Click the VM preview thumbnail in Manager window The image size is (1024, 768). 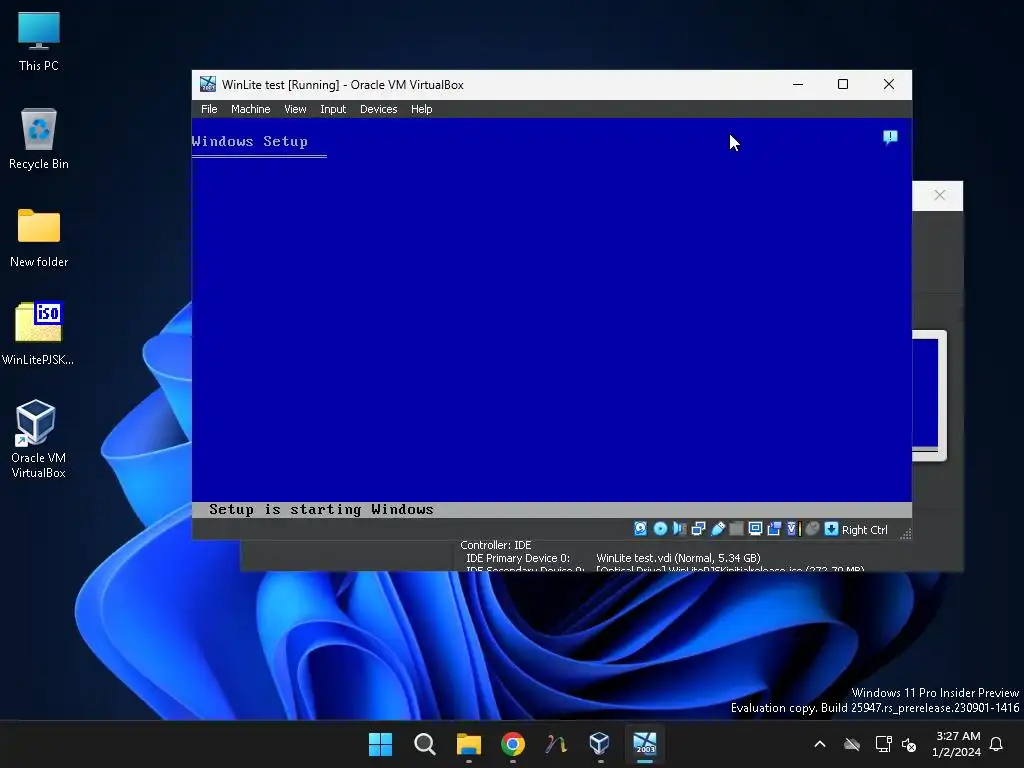point(929,395)
